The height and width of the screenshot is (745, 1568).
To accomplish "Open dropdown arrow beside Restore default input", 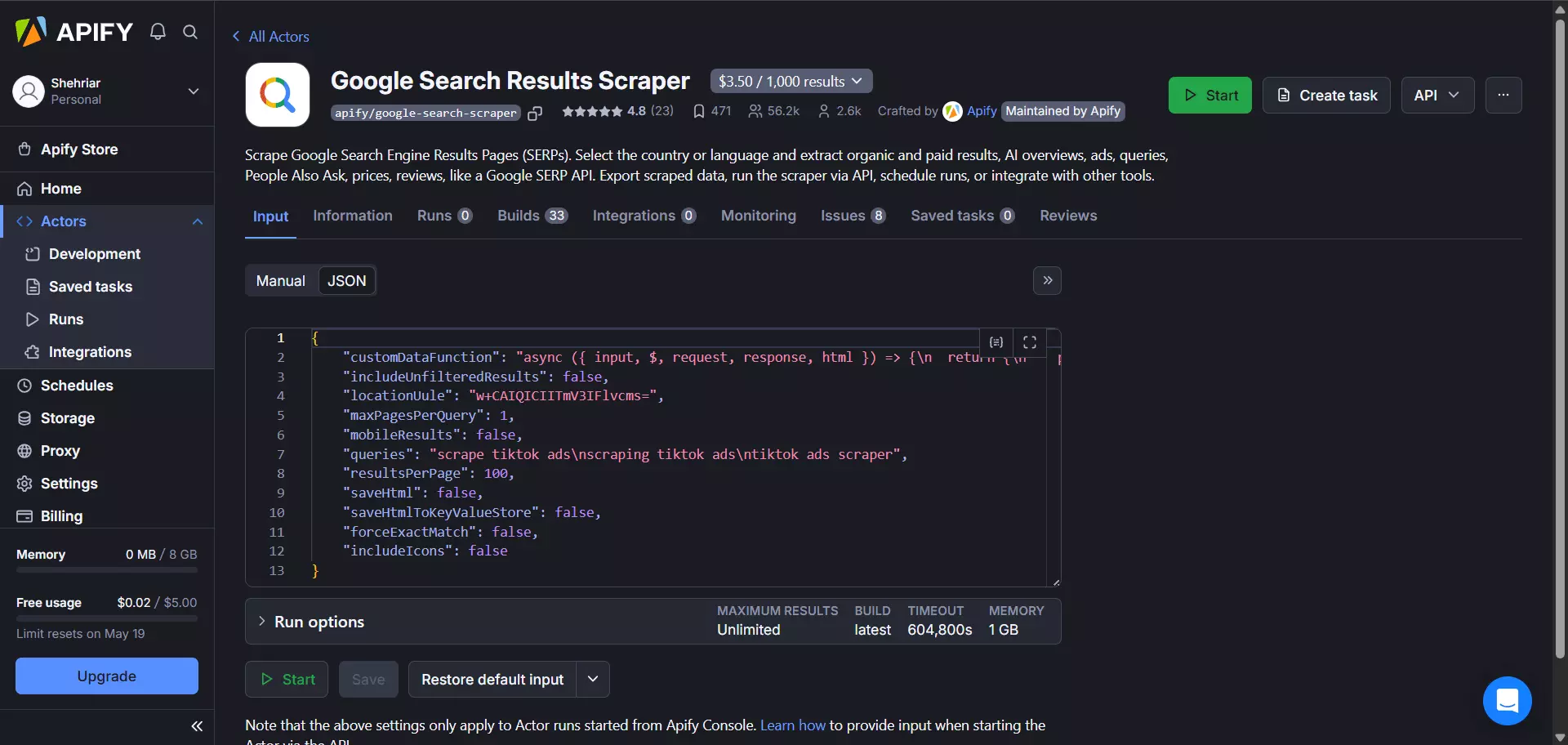I will [593, 679].
